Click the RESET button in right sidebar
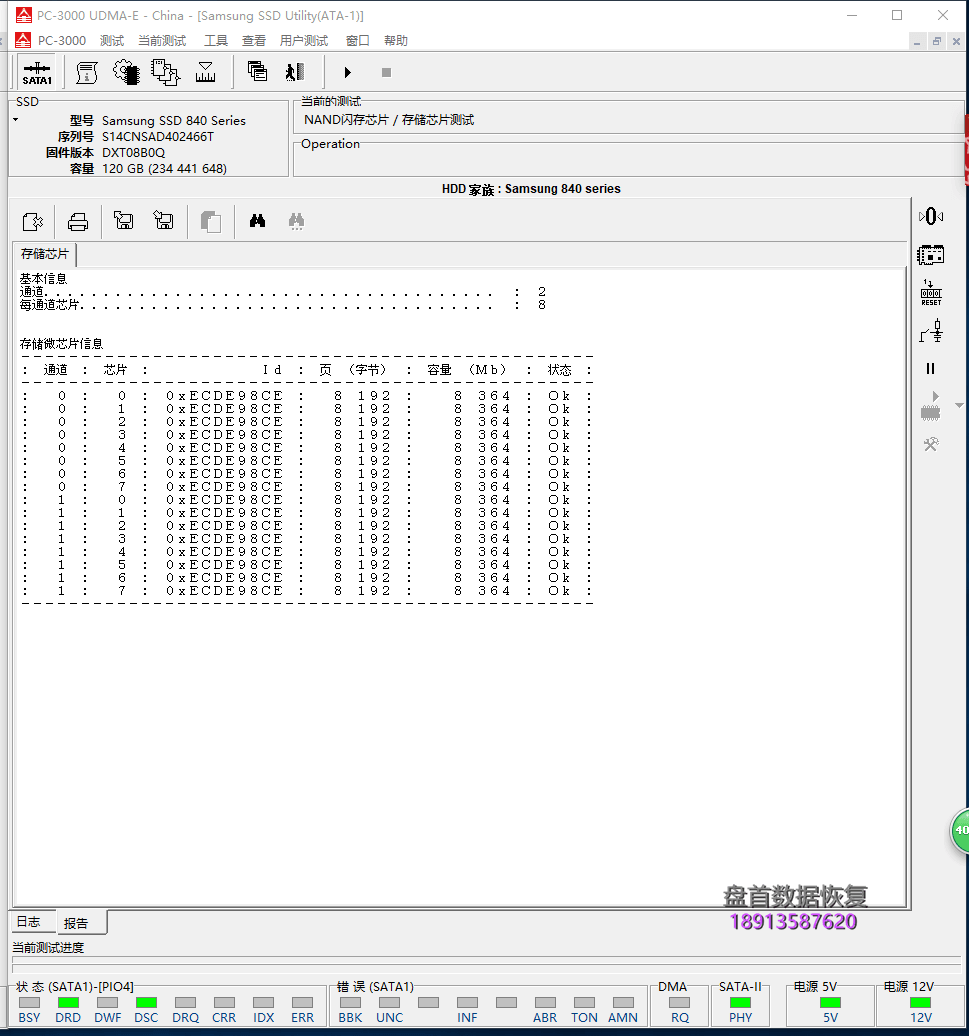The image size is (969, 1036). coord(931,293)
